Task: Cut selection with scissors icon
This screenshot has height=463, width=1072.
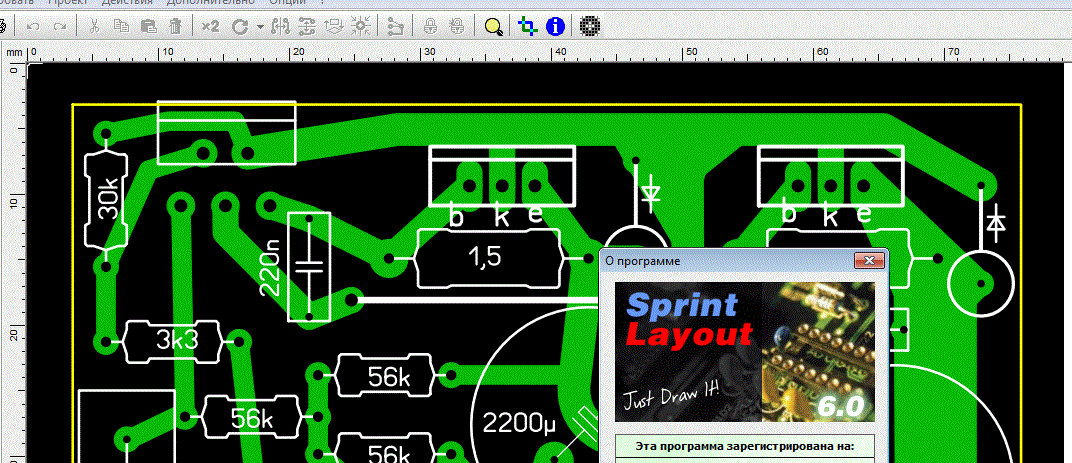Action: (x=95, y=27)
